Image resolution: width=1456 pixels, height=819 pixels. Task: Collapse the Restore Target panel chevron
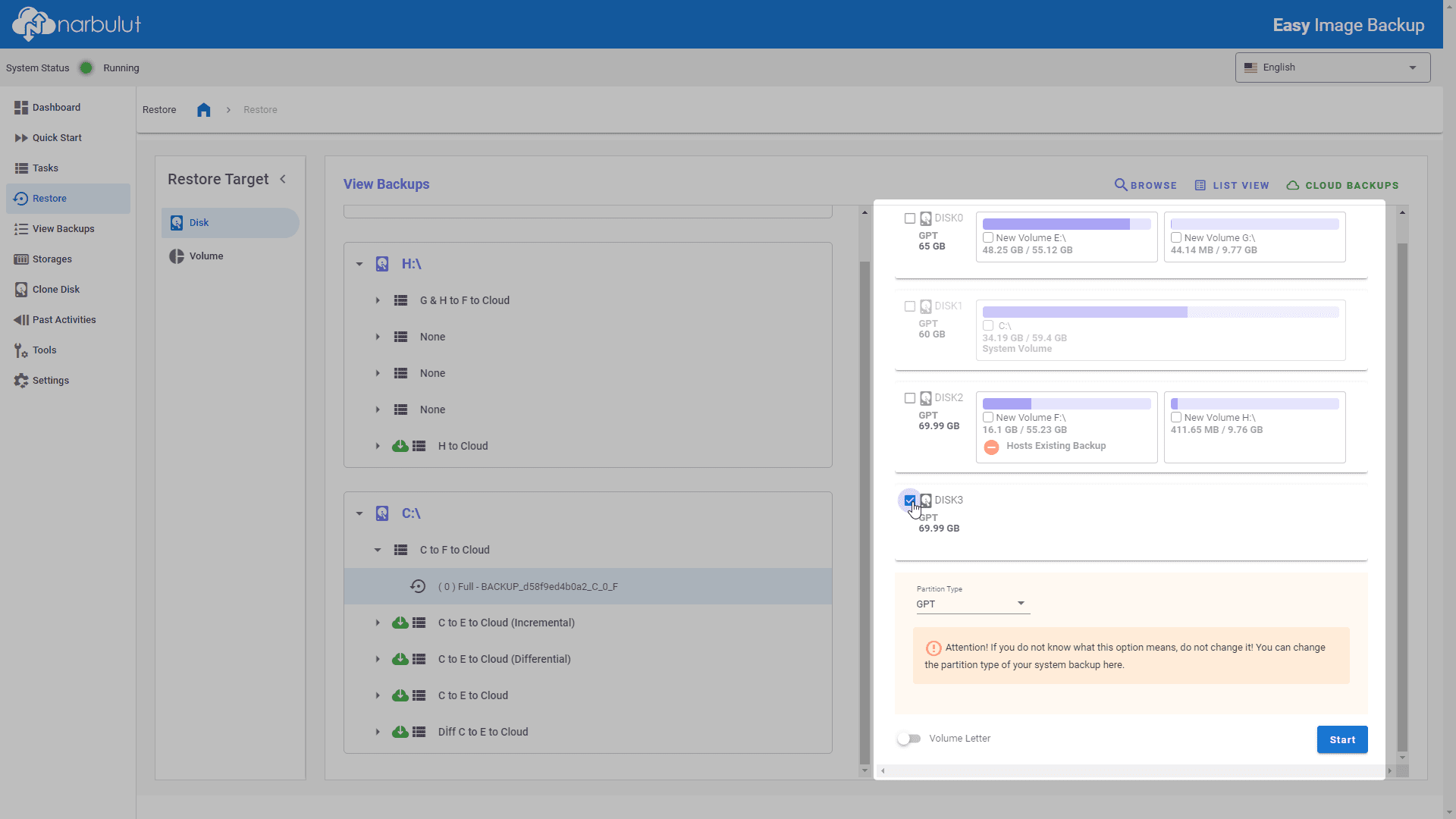283,180
